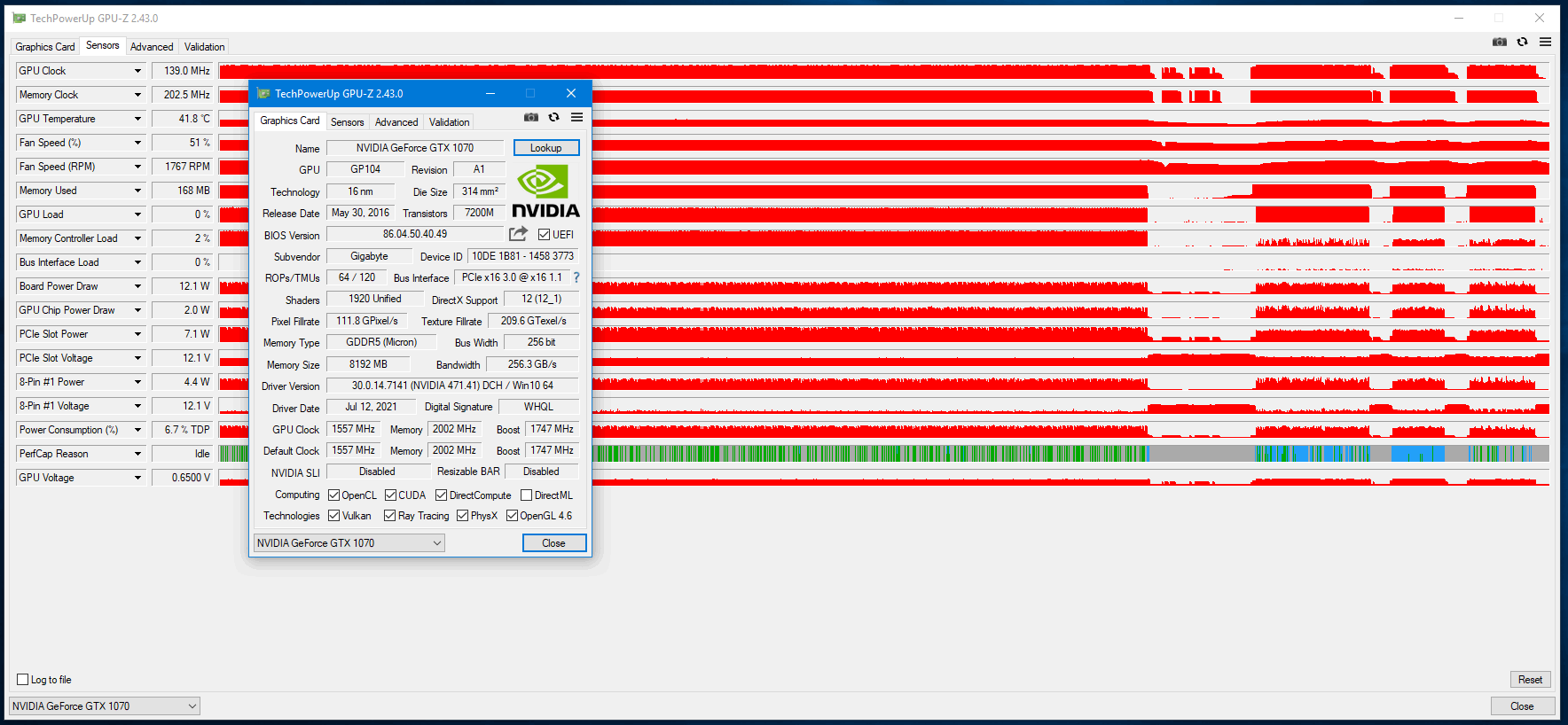Click the Lookup button
Image resolution: width=1568 pixels, height=725 pixels.
(x=546, y=148)
